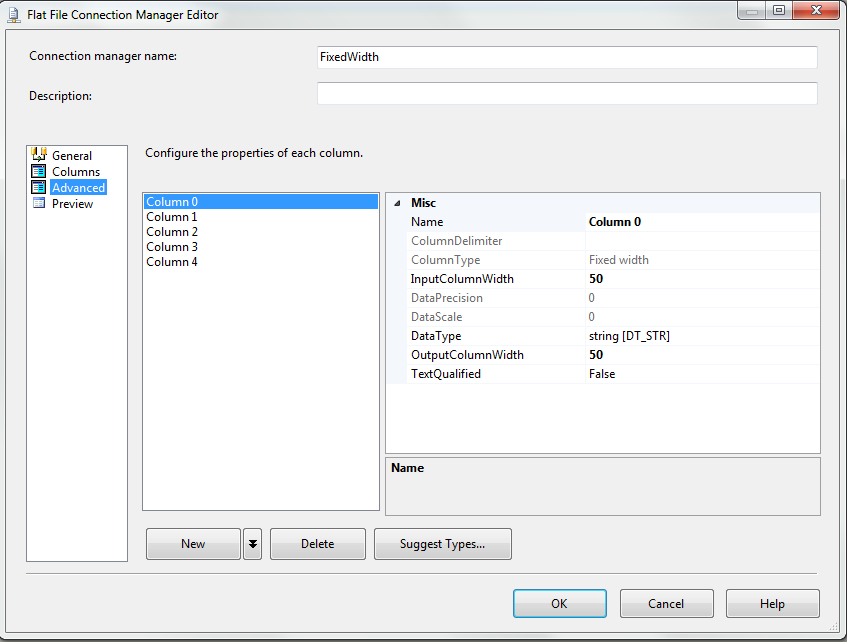Screen dimensions: 847x642
Task: Switch to the Columns page
Action: [75, 171]
